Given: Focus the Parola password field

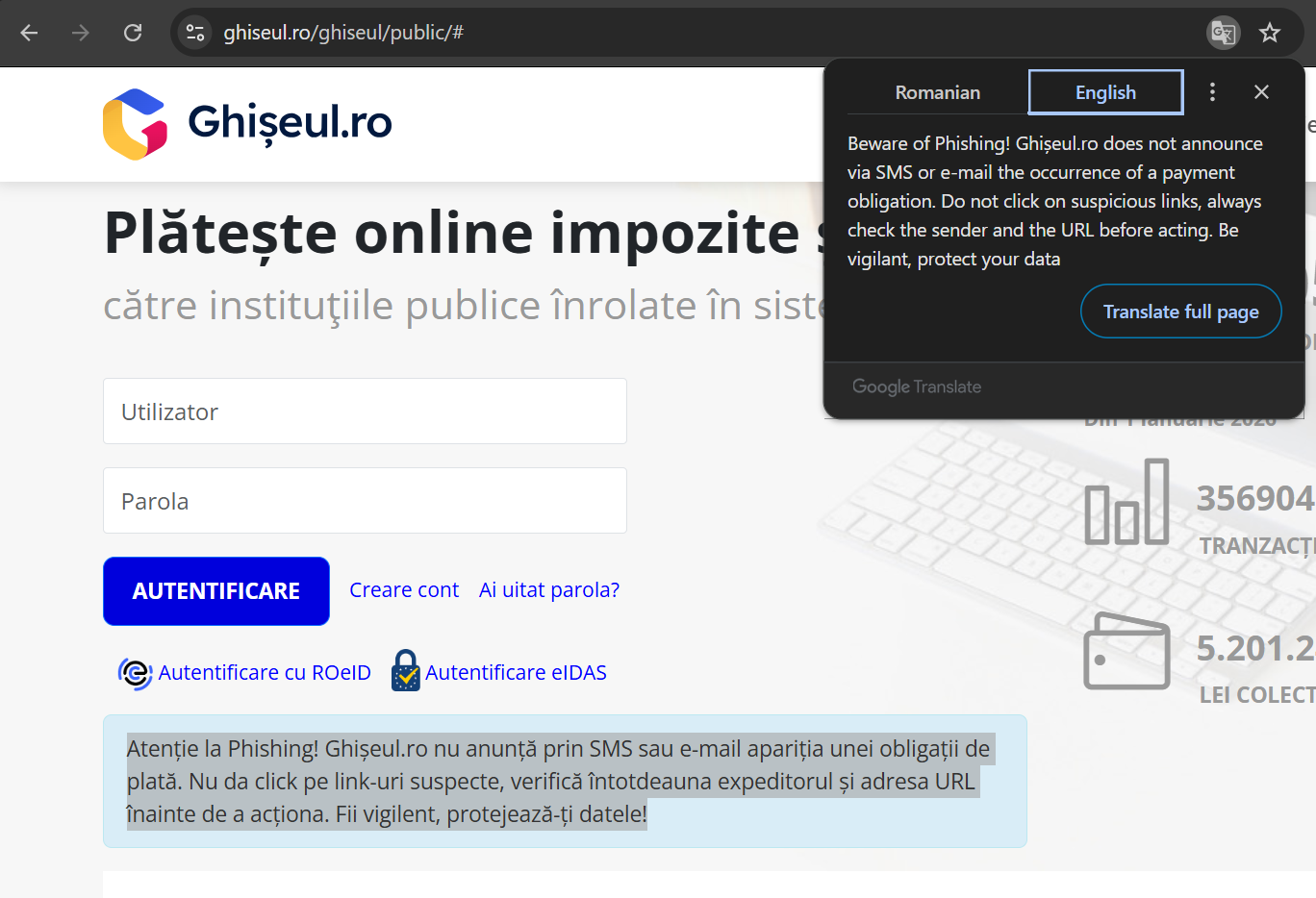Looking at the screenshot, I should click(x=365, y=501).
